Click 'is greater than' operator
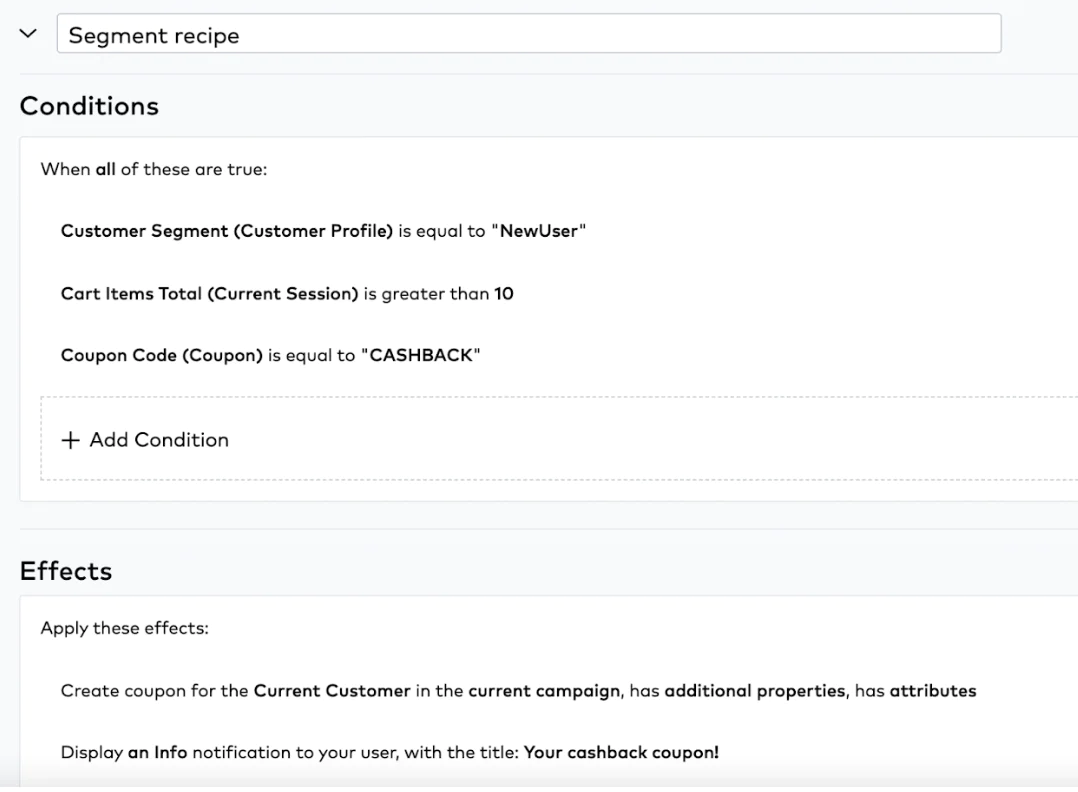Screen dimensions: 1078x792 (x=426, y=293)
